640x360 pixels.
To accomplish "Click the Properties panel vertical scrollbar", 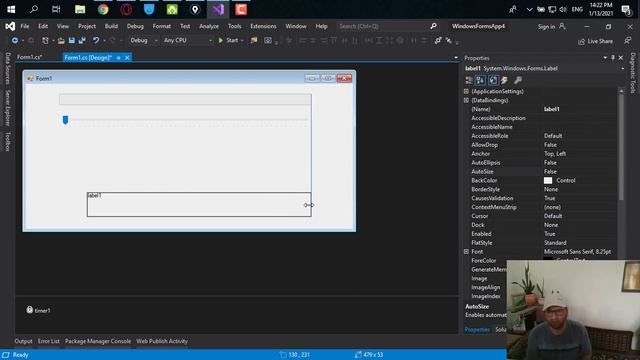I will point(621,147).
